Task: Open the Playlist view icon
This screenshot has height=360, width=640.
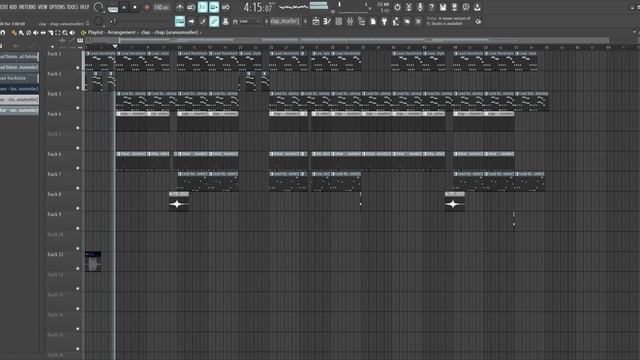Action: [316, 21]
